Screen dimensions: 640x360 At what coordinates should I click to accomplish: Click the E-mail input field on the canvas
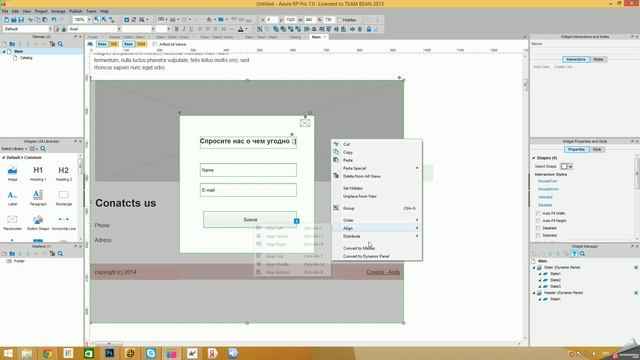(x=248, y=190)
